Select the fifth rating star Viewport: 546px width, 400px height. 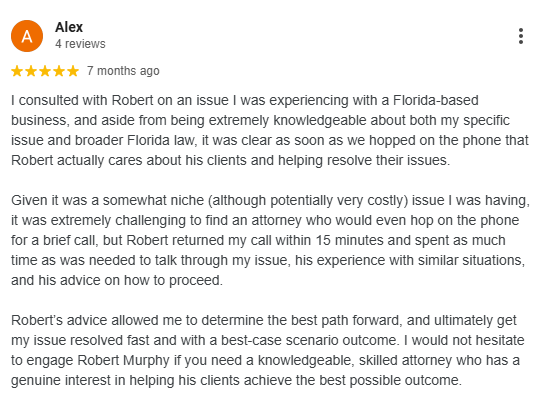(x=73, y=71)
